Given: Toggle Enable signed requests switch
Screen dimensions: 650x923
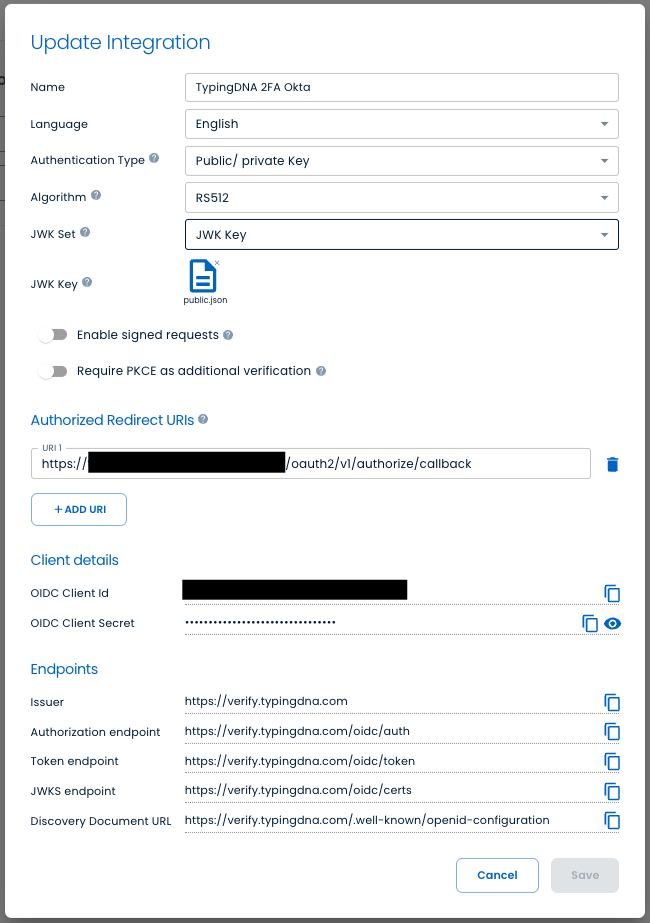Looking at the screenshot, I should tap(52, 335).
